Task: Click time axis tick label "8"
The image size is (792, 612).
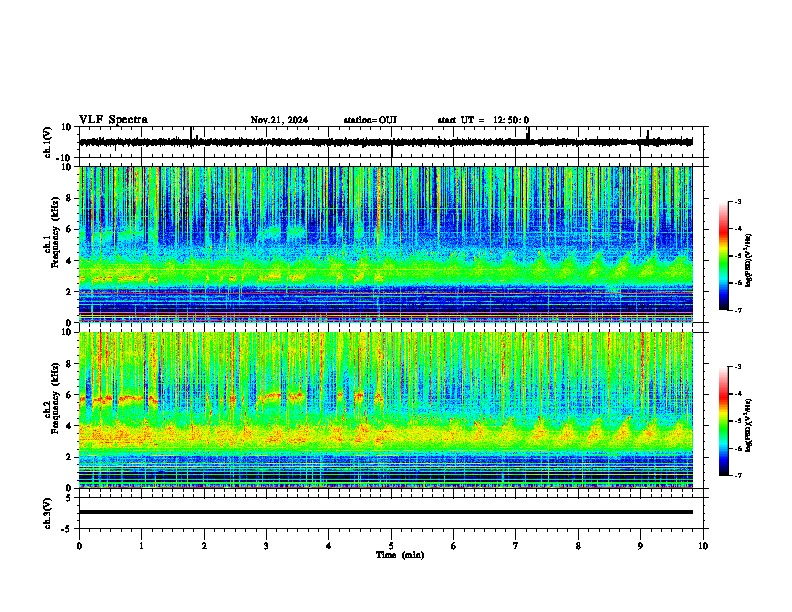Action: (578, 546)
